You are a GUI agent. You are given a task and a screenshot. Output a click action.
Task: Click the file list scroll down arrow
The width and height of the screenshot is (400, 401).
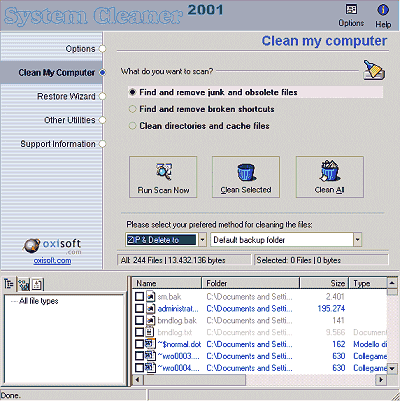point(392,369)
